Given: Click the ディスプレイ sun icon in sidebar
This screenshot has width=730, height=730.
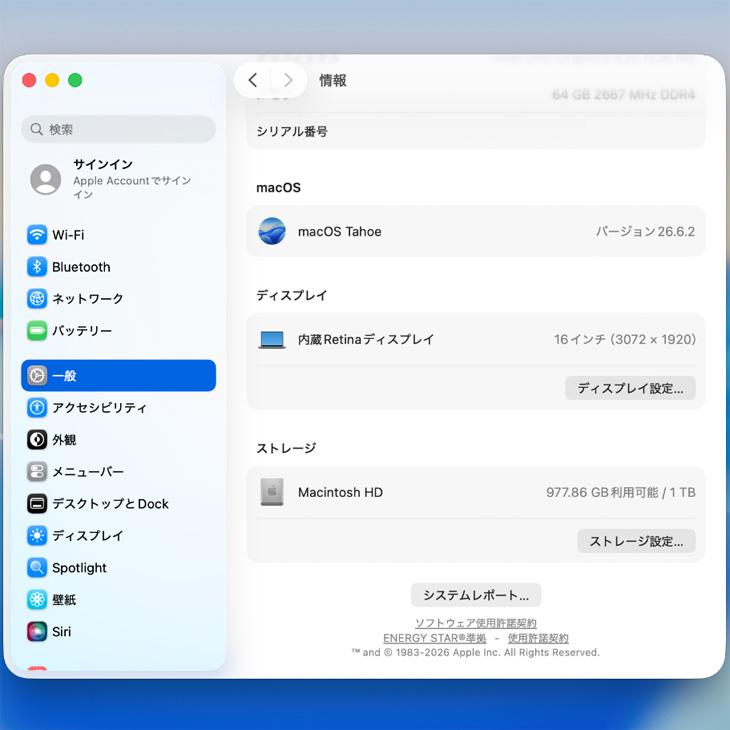Looking at the screenshot, I should pos(37,535).
